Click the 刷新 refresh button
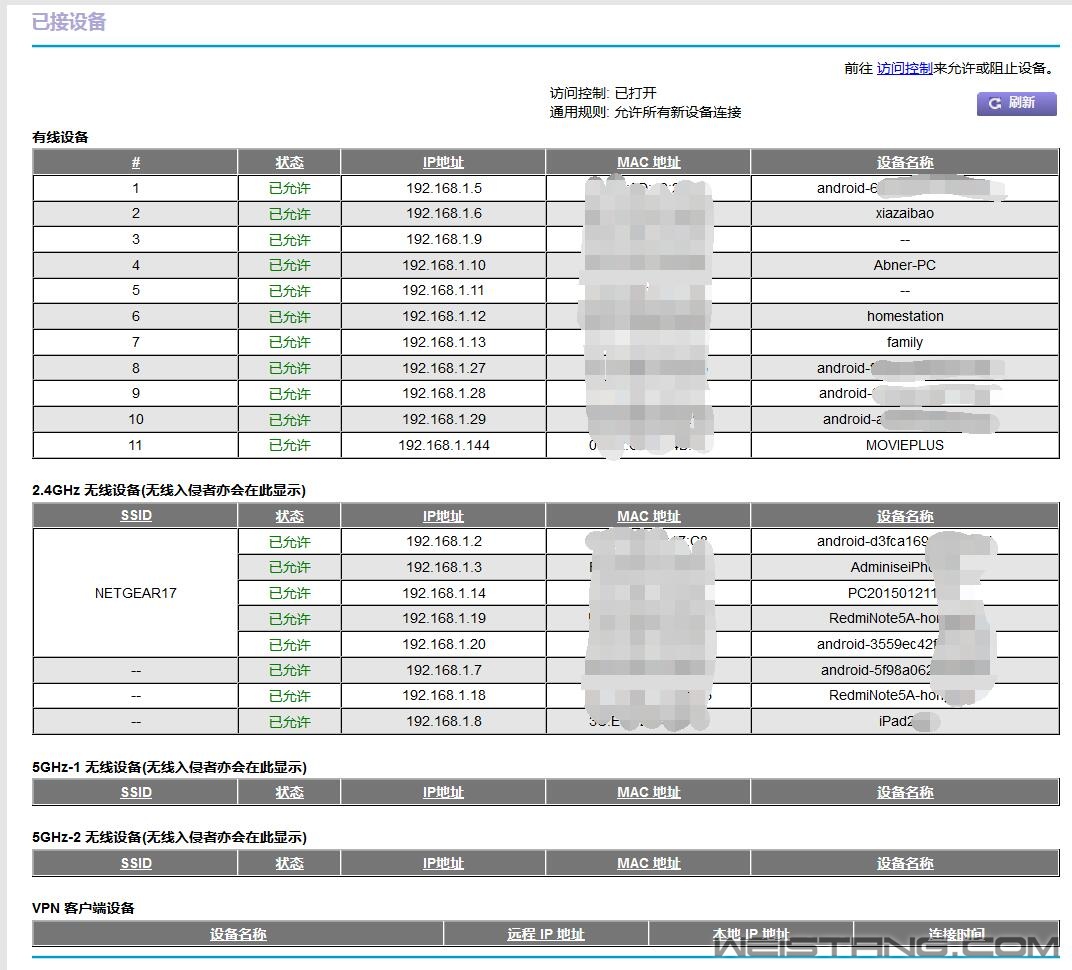 coord(1016,103)
